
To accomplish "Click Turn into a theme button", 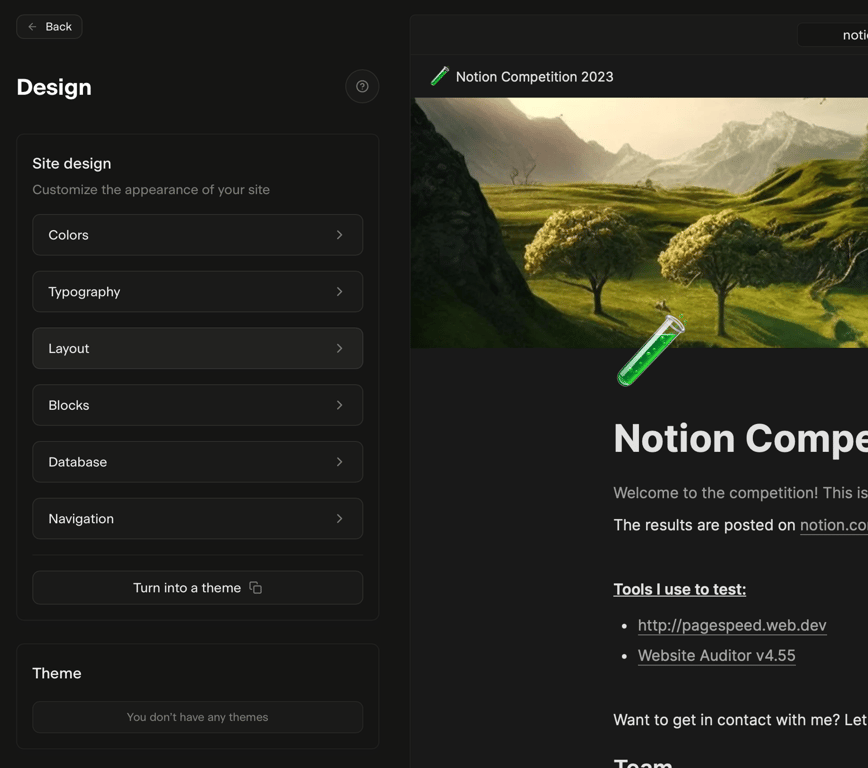I will 198,587.
